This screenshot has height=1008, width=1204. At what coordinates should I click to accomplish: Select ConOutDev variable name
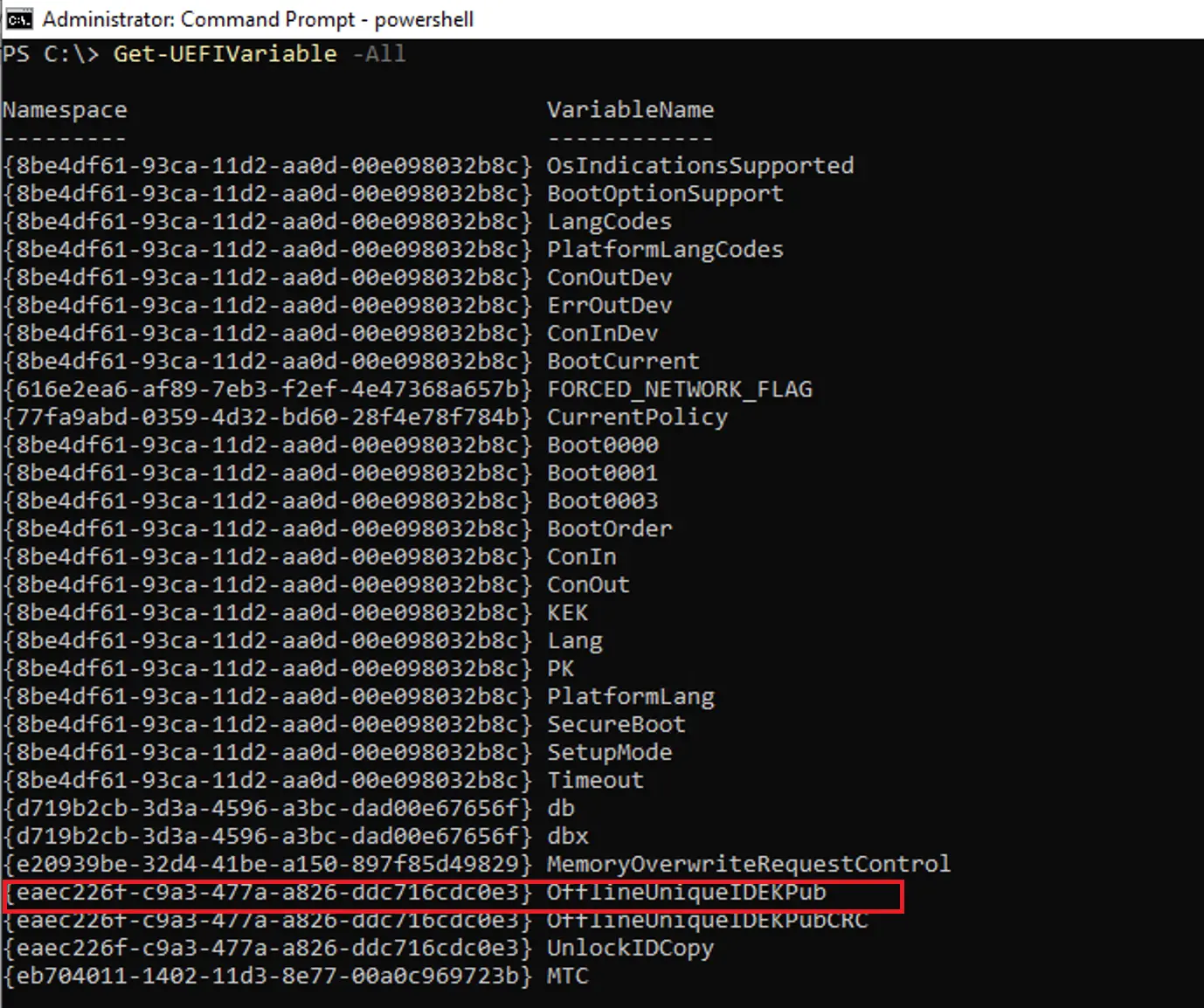tap(609, 278)
